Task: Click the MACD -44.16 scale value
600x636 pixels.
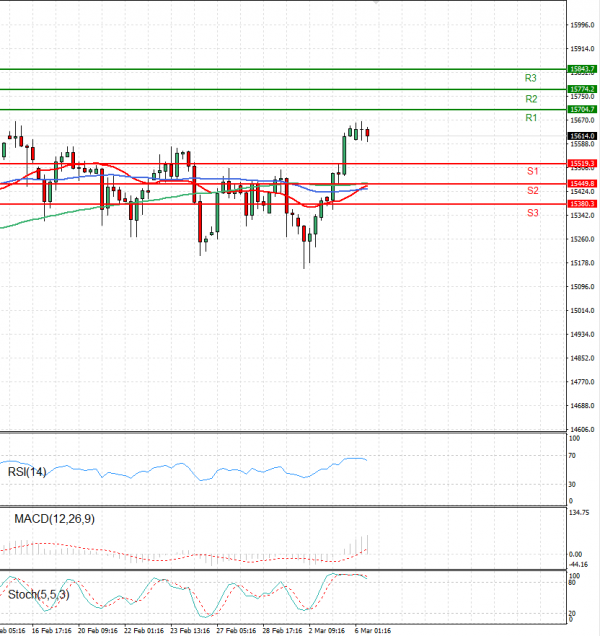Action: click(578, 565)
